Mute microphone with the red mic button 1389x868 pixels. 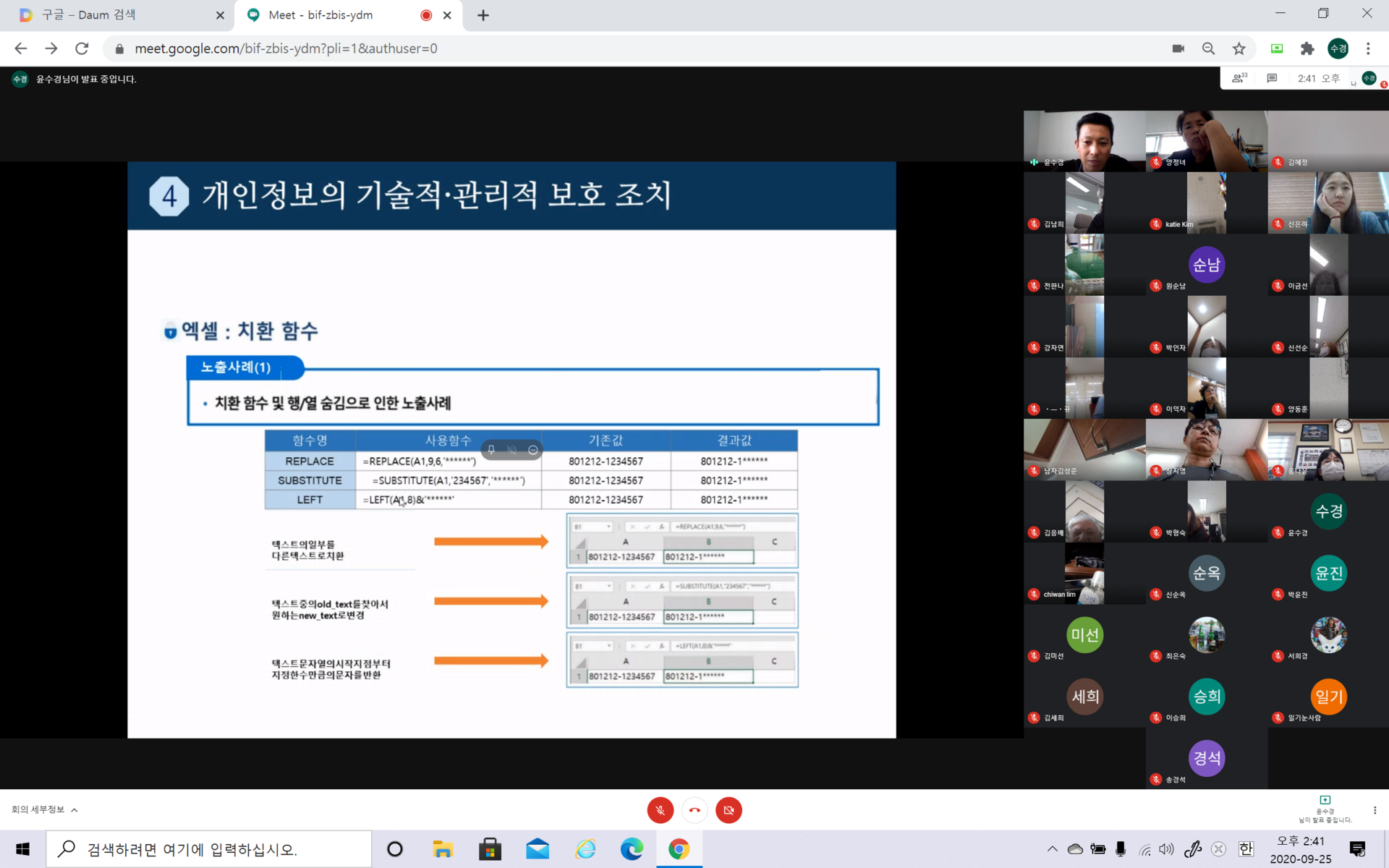[x=660, y=810]
